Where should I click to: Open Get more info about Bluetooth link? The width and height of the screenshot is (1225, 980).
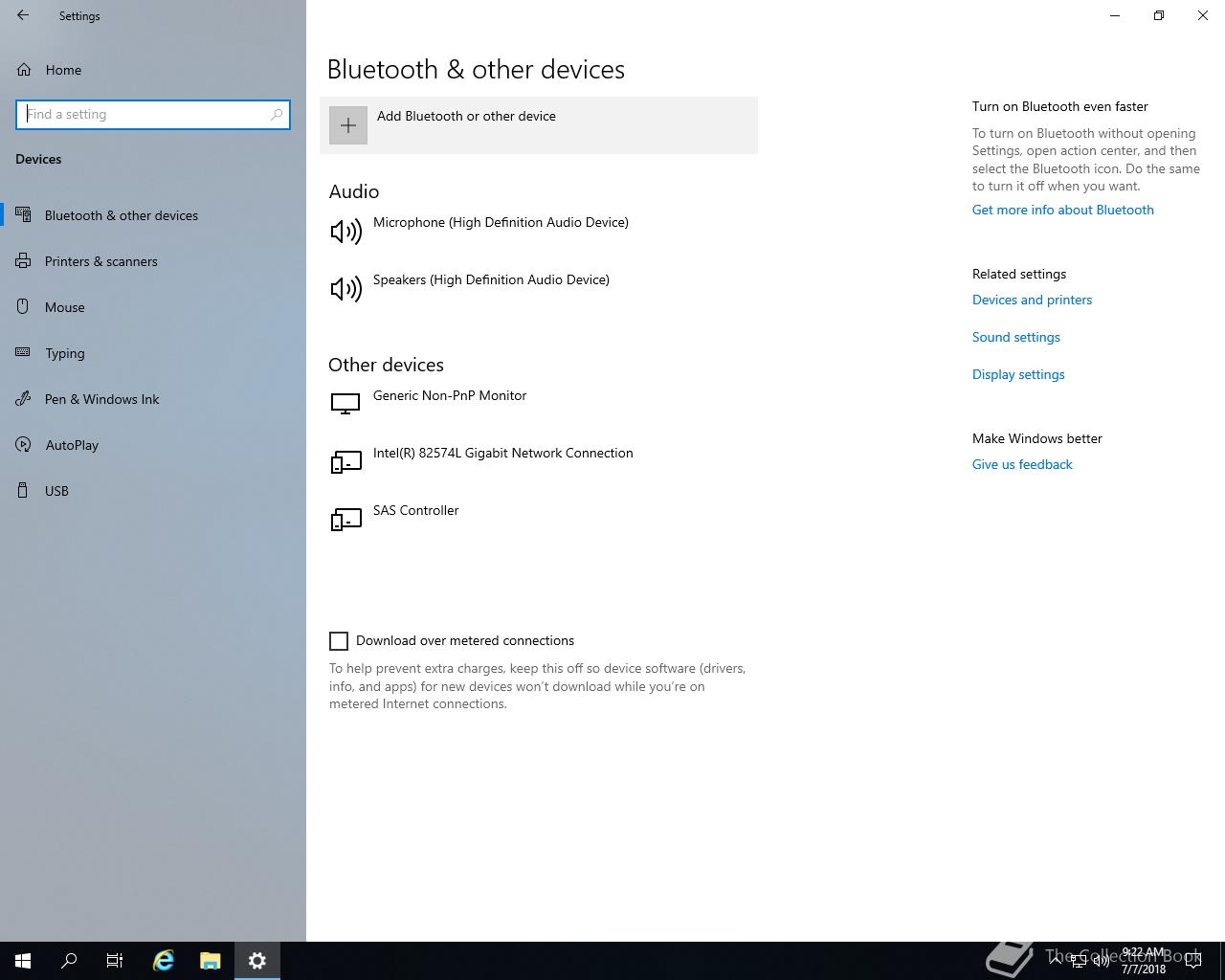(1062, 210)
